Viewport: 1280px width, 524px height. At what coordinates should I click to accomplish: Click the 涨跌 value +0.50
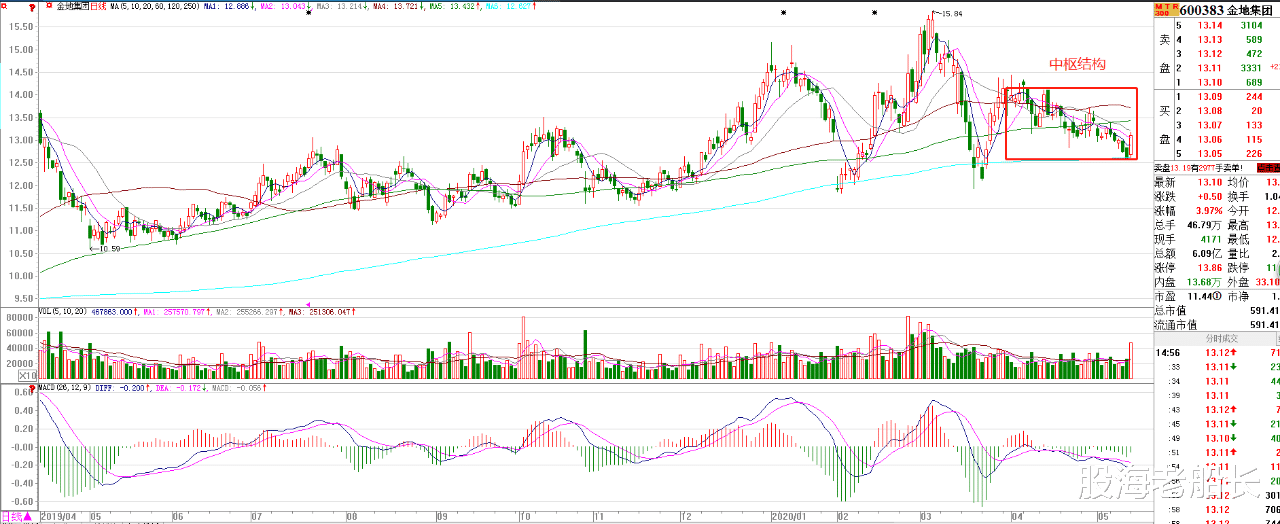[x=1209, y=197]
